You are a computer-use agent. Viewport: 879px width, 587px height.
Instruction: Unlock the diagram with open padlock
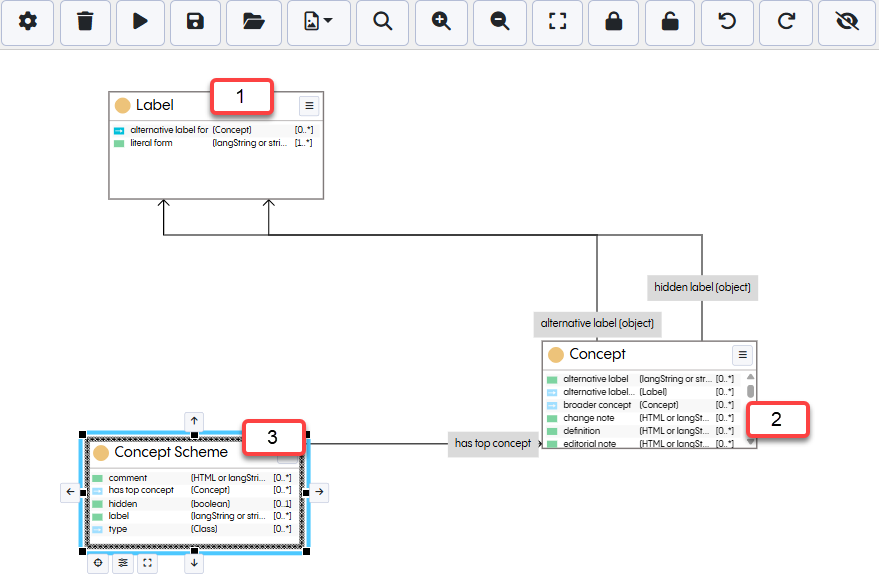[x=670, y=22]
